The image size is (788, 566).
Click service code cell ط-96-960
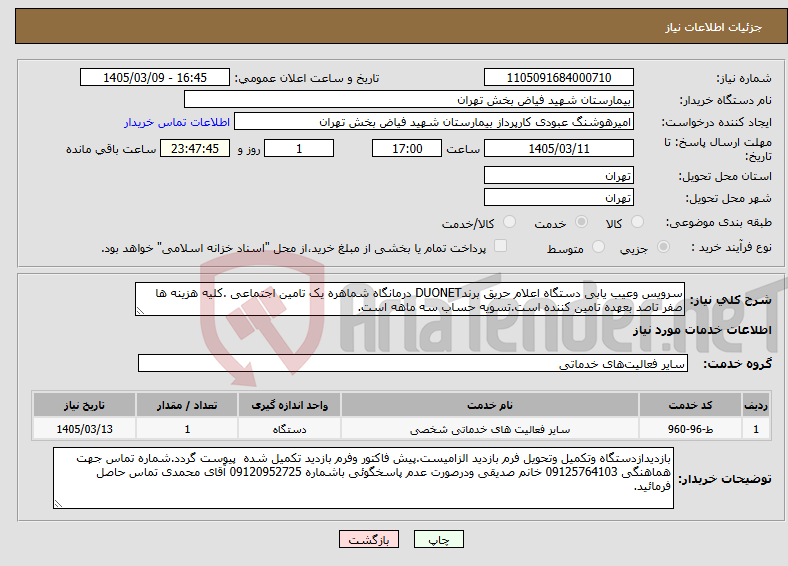click(691, 429)
